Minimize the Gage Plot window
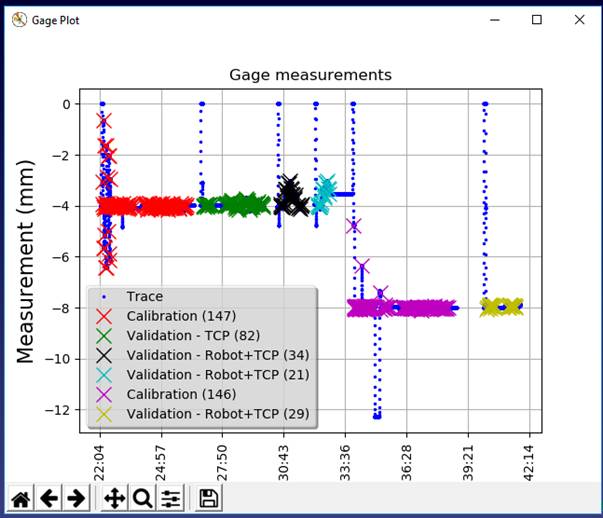This screenshot has height=518, width=603. coord(493,19)
